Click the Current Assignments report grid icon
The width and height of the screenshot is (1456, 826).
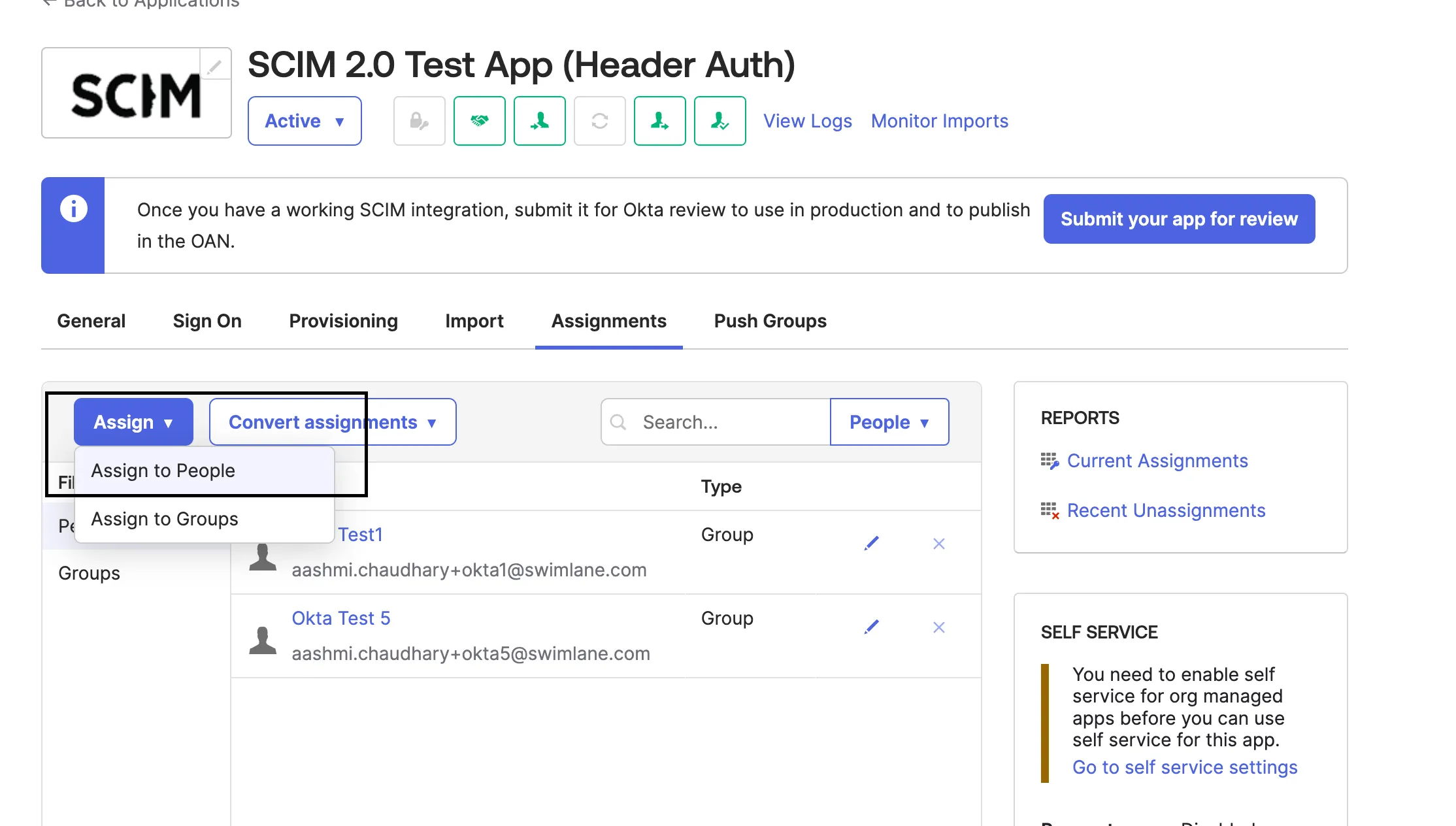(1050, 461)
